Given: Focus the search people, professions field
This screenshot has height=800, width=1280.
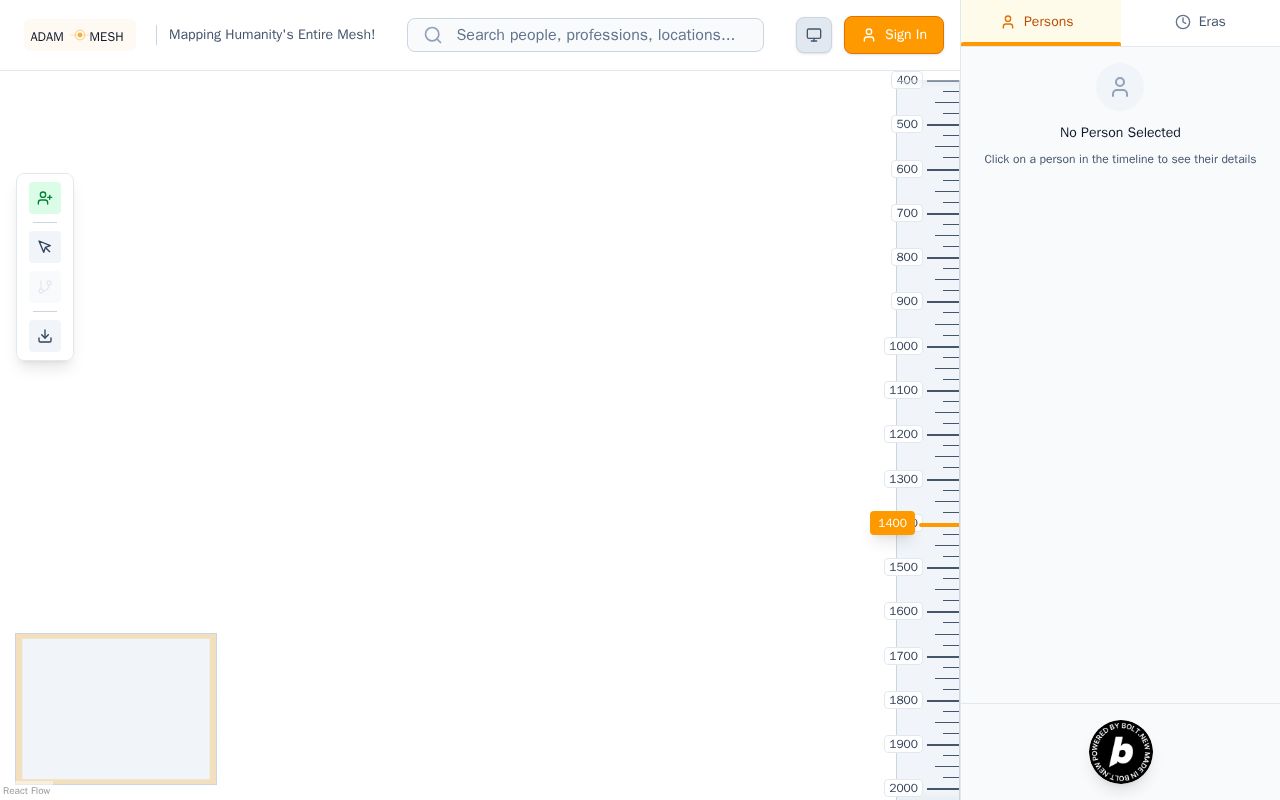Looking at the screenshot, I should coord(585,35).
